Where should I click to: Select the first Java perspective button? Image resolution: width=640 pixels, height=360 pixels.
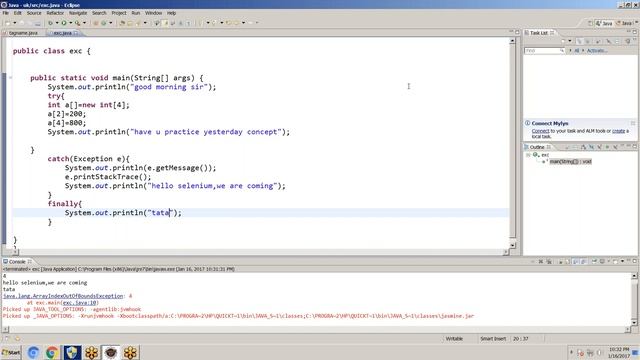[x=604, y=23]
